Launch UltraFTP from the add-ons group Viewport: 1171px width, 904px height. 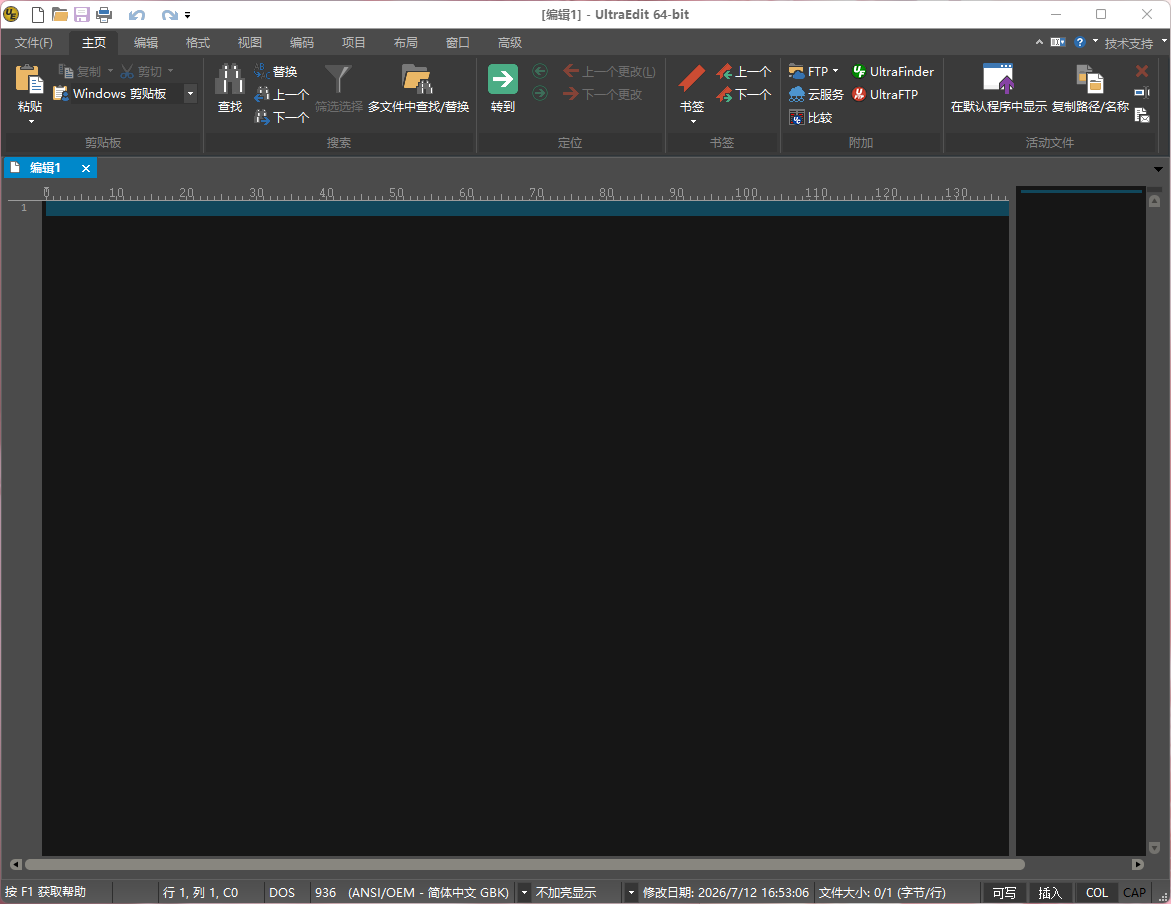point(885,94)
